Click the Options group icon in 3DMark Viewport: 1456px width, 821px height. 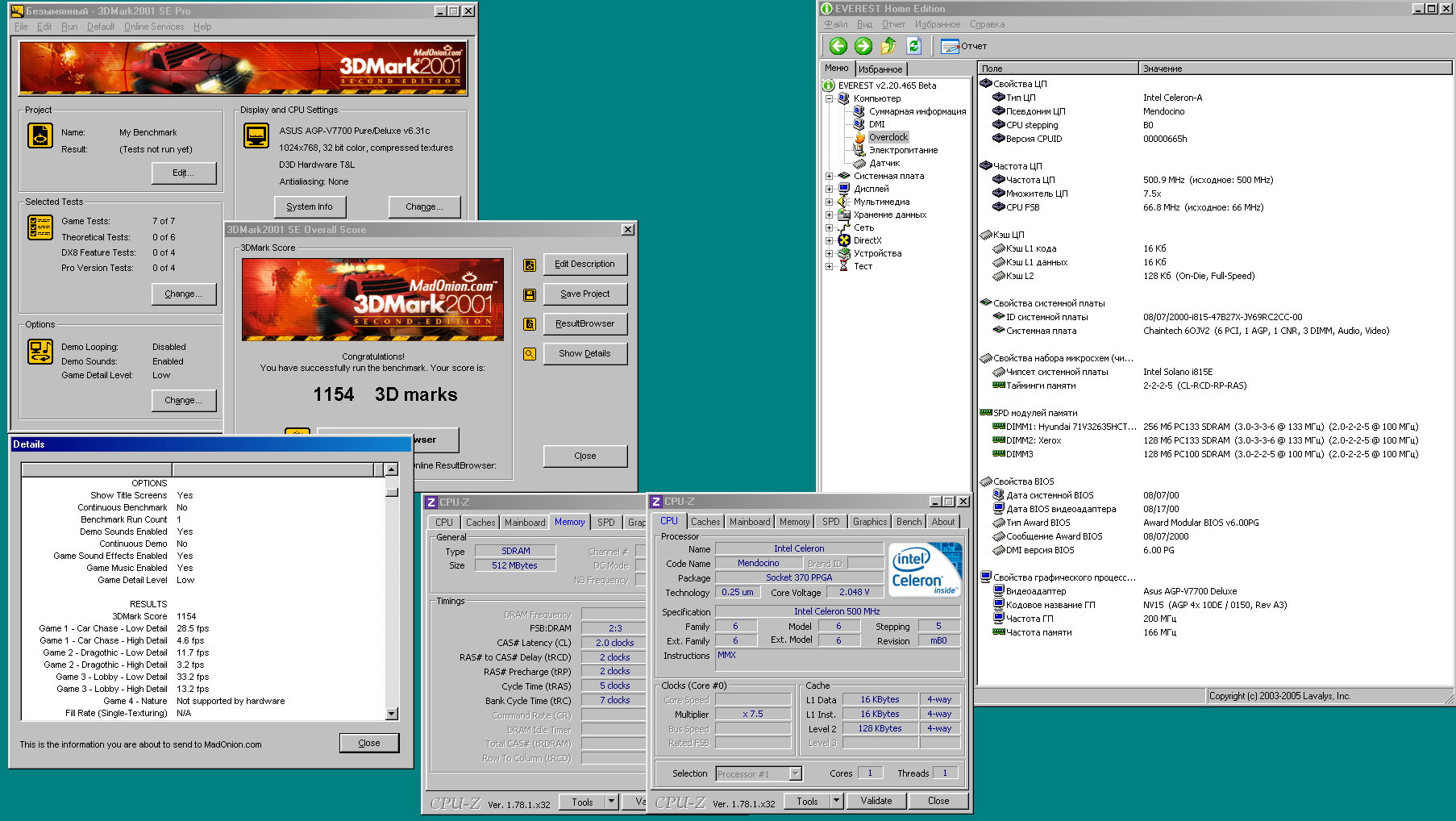(x=40, y=352)
